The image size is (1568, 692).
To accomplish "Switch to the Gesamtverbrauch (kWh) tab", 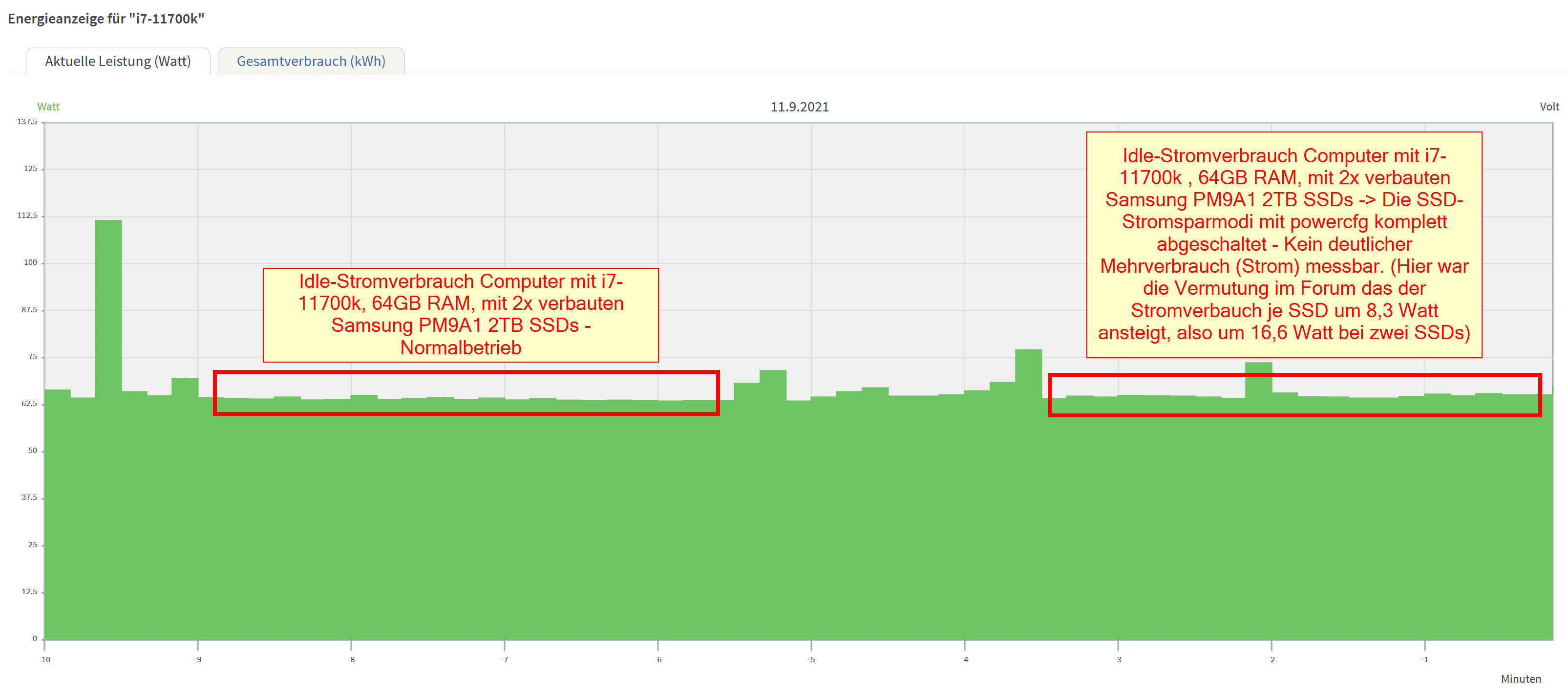I will [x=311, y=62].
